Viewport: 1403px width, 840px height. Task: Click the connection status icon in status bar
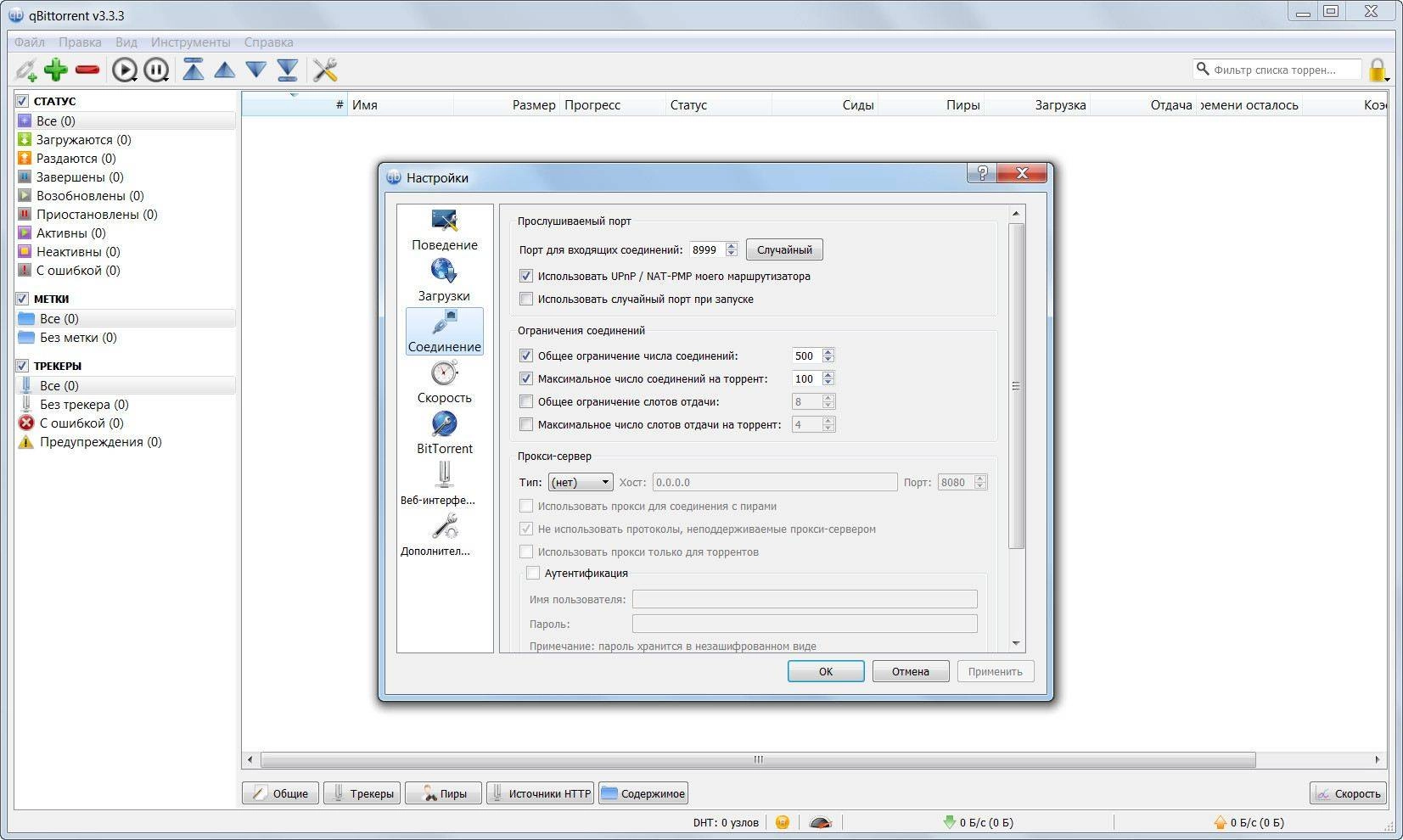(x=783, y=821)
